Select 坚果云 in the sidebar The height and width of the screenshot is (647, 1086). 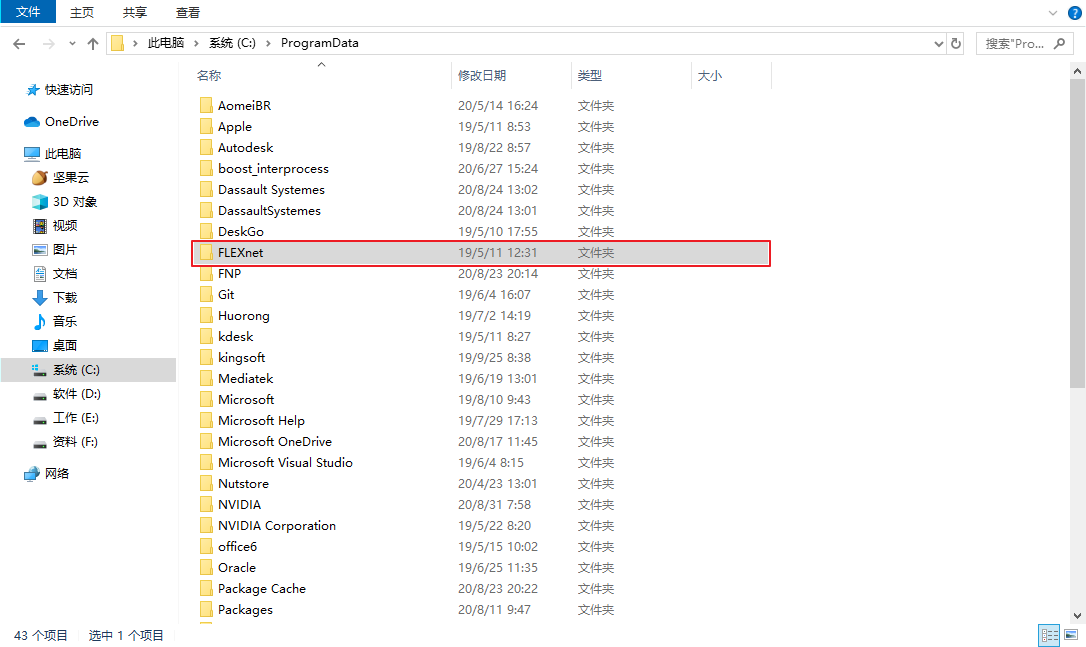(x=70, y=178)
